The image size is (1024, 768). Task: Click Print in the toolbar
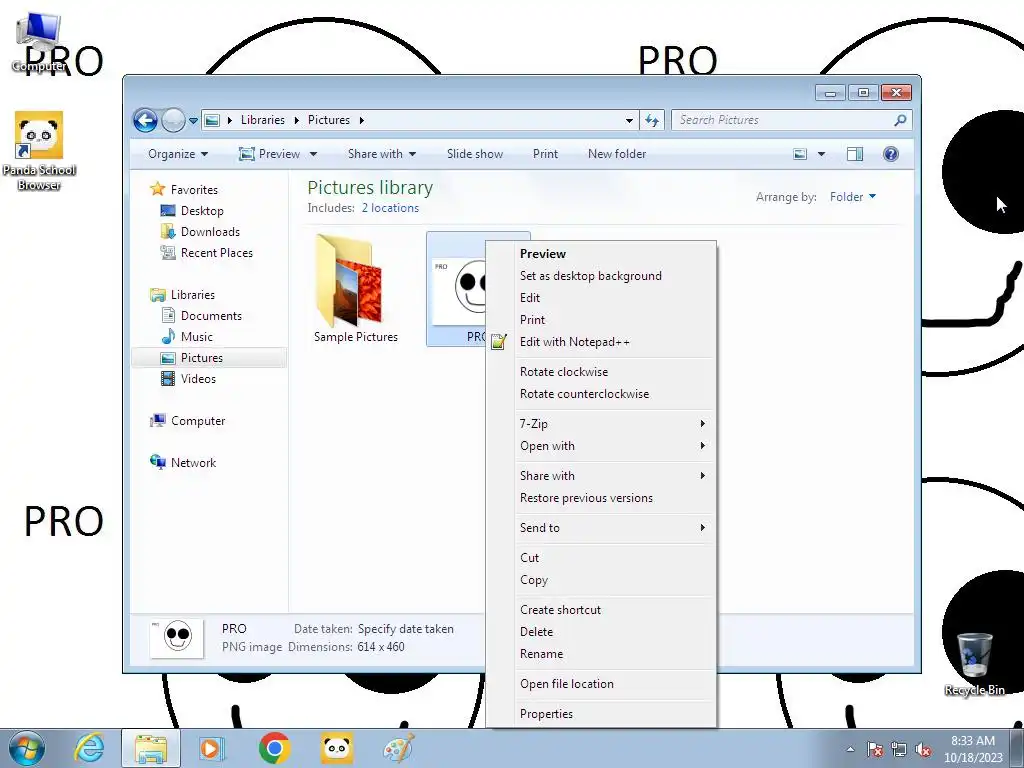tap(545, 154)
